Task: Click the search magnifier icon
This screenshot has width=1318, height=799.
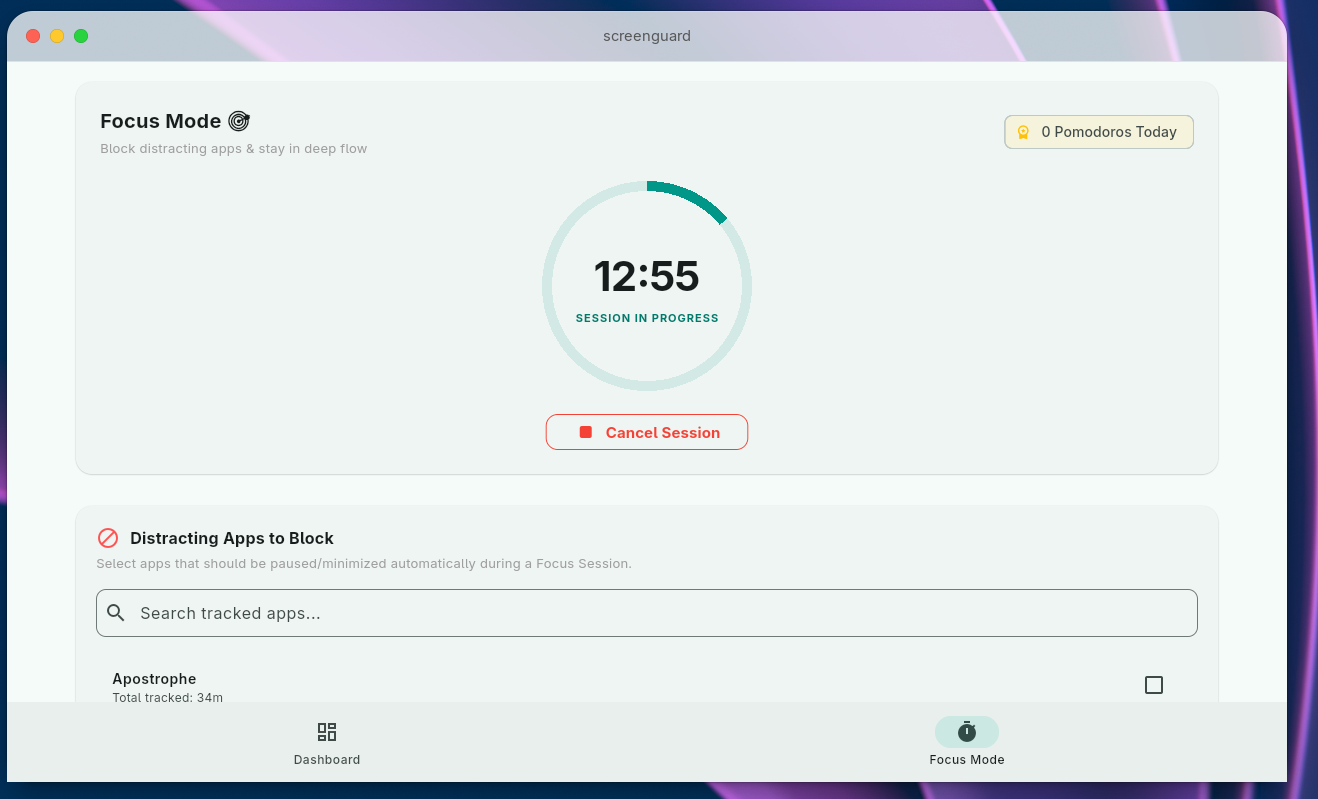Action: click(x=116, y=613)
